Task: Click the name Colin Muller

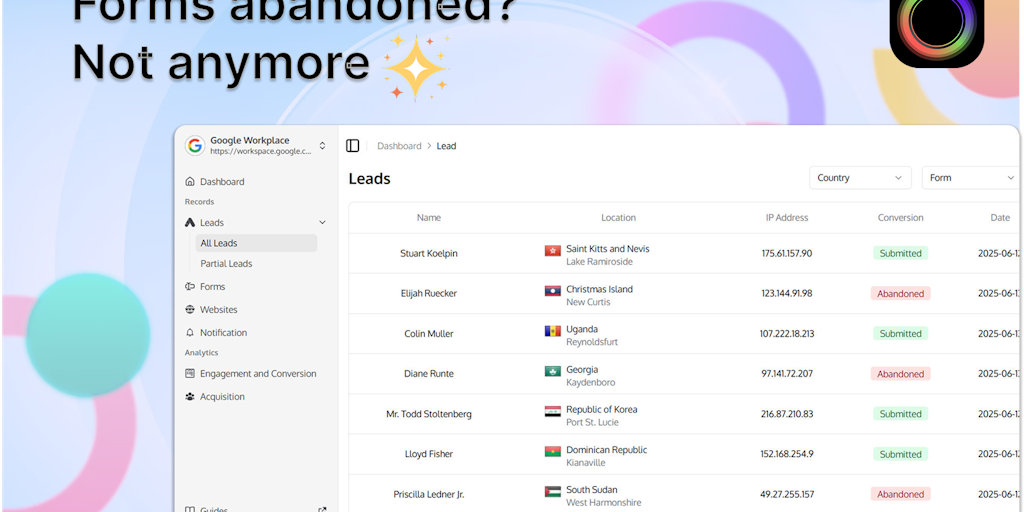Action: [429, 334]
